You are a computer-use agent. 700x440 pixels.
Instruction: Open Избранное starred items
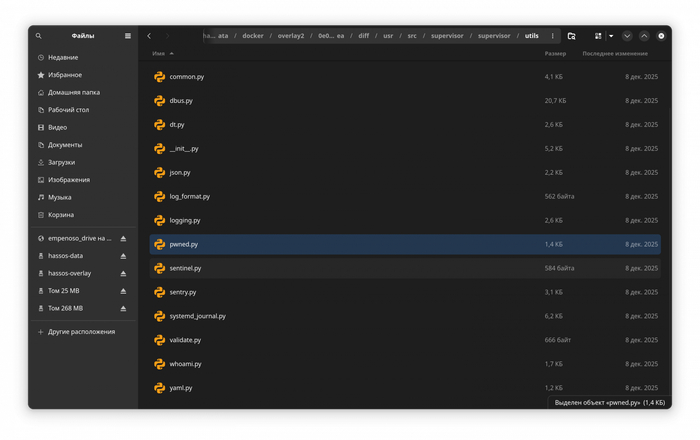click(65, 75)
